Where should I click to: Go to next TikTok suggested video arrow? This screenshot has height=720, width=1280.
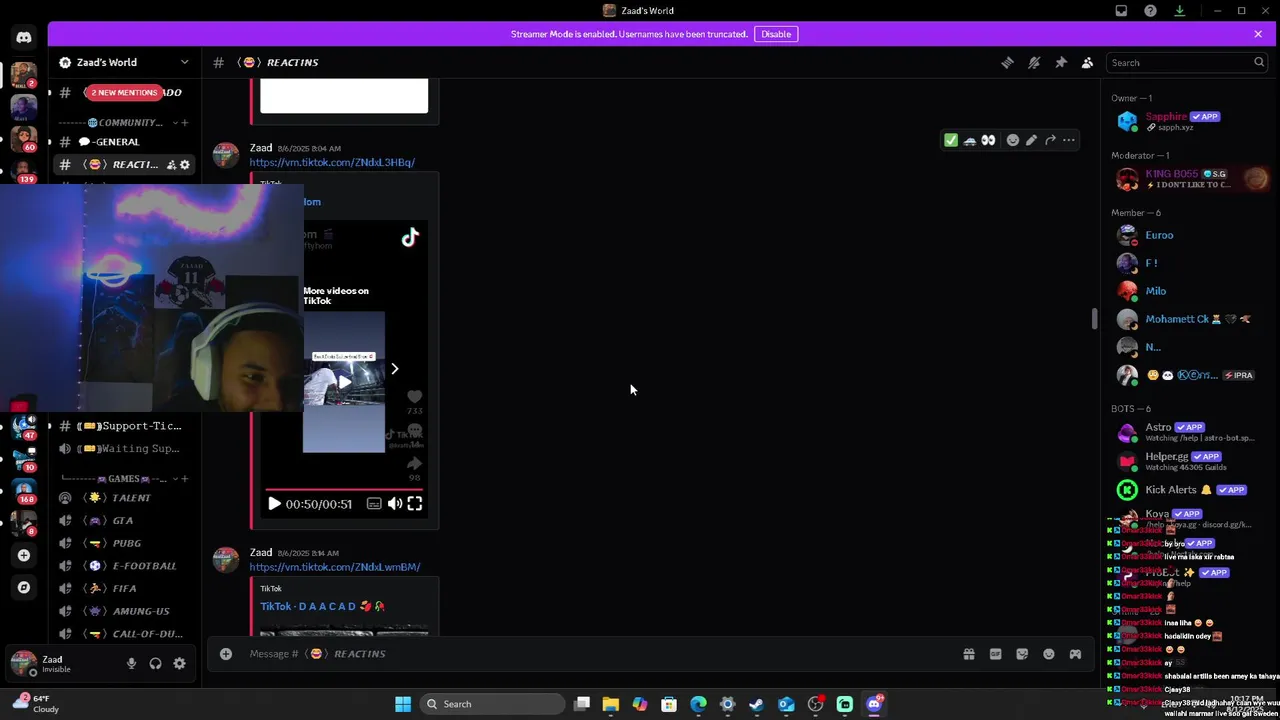394,369
